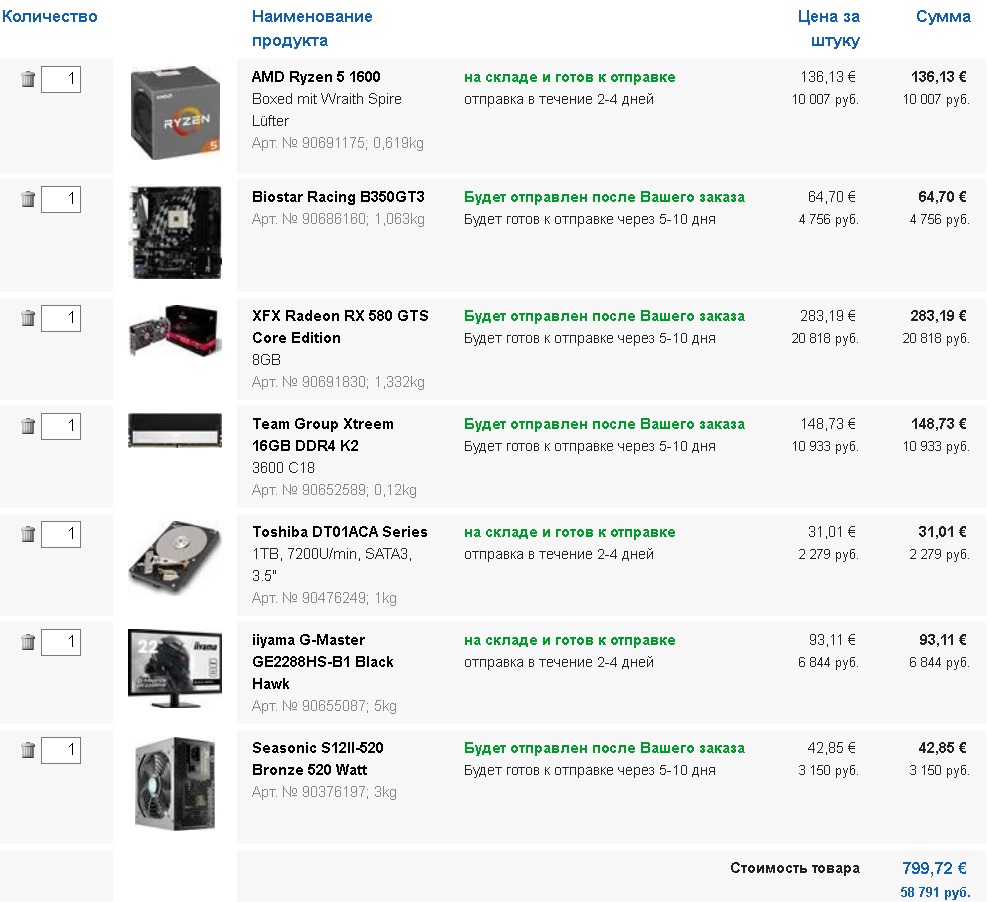This screenshot has width=989, height=902.
Task: Click quantity field for Team Group Xtreem
Action: [x=61, y=426]
